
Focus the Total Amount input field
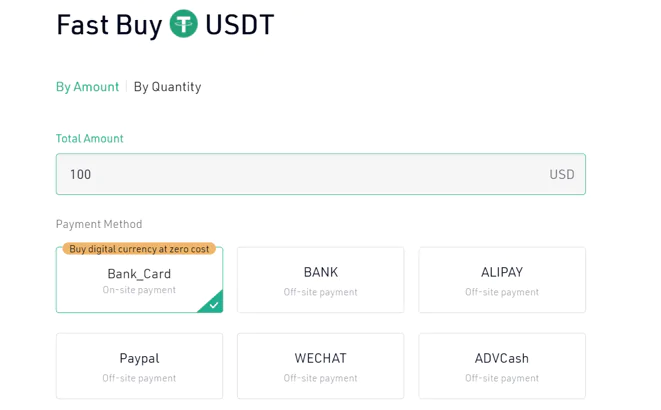coord(321,174)
